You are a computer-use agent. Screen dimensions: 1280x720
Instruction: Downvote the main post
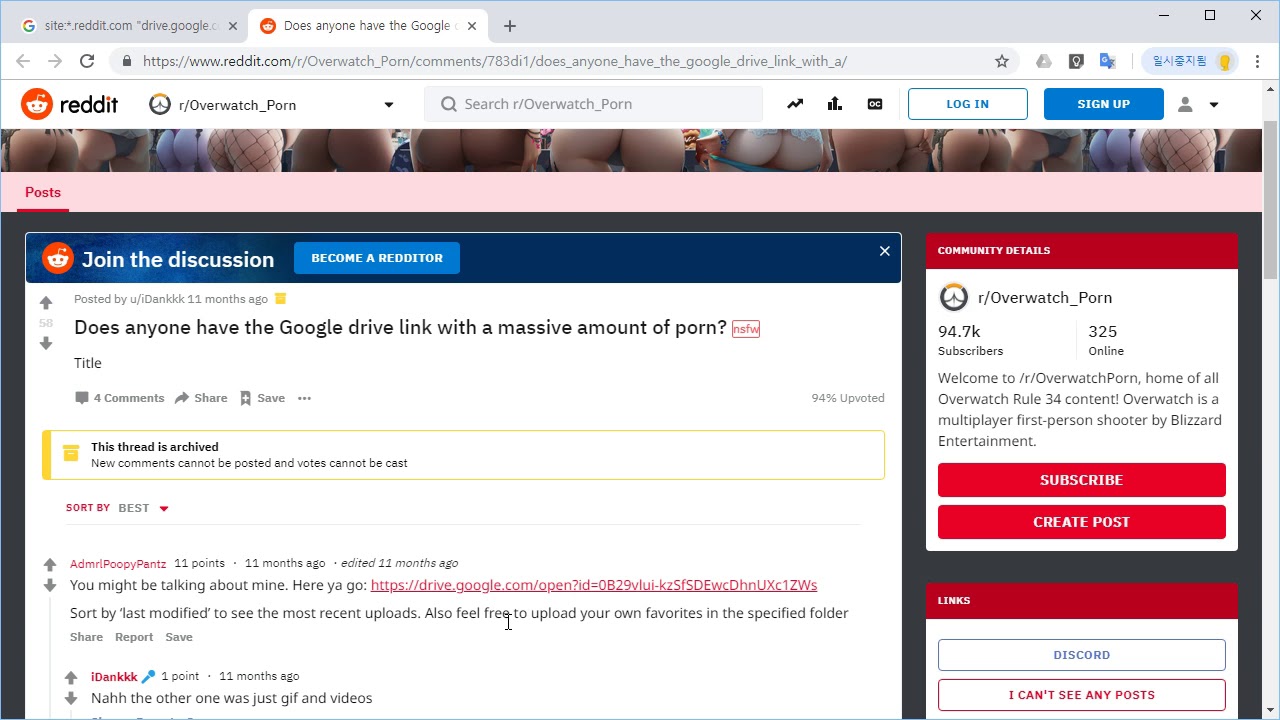(x=46, y=344)
